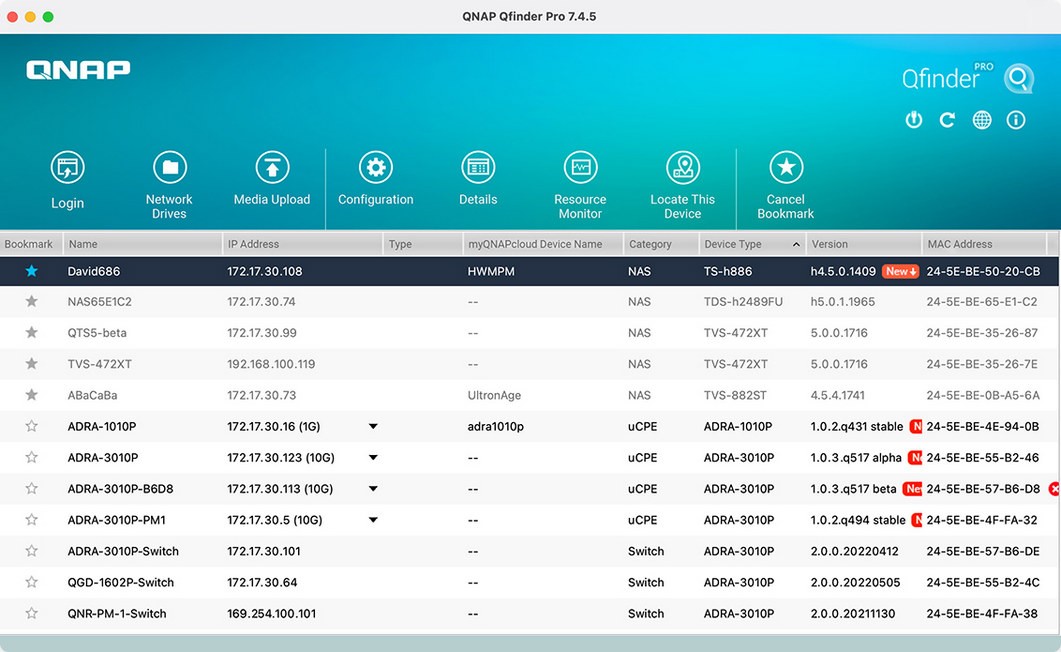Refresh the device list

[947, 120]
